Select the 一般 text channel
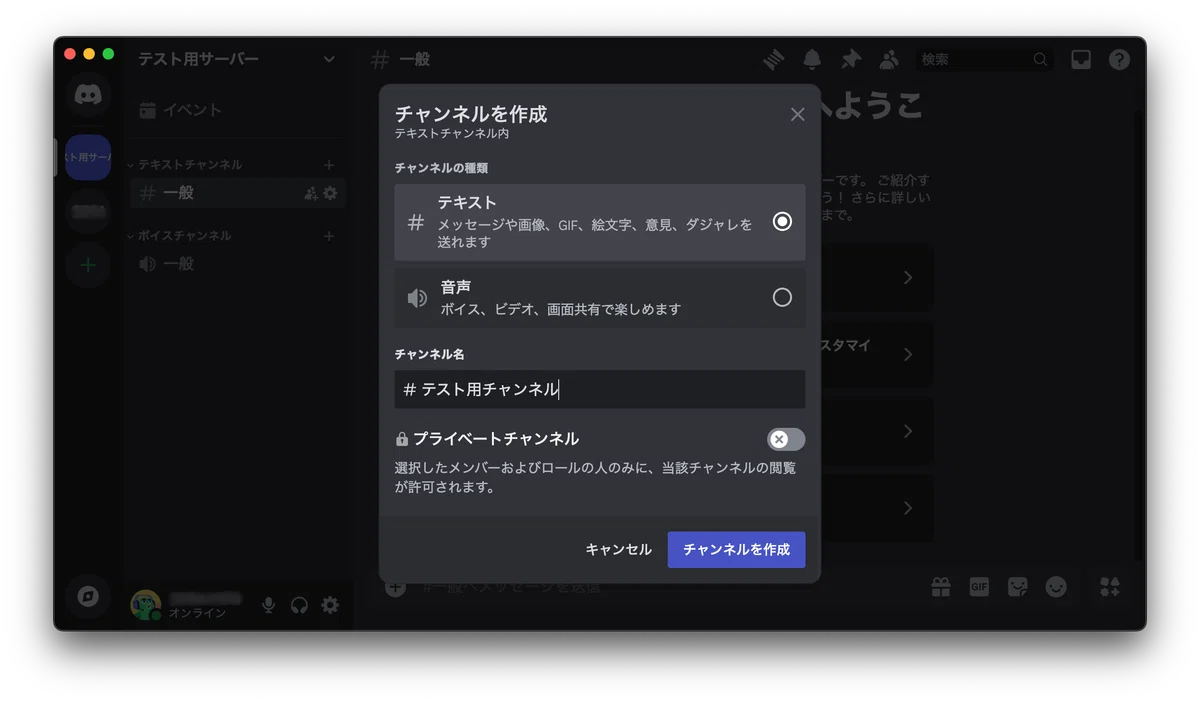Image resolution: width=1200 pixels, height=702 pixels. pos(238,193)
